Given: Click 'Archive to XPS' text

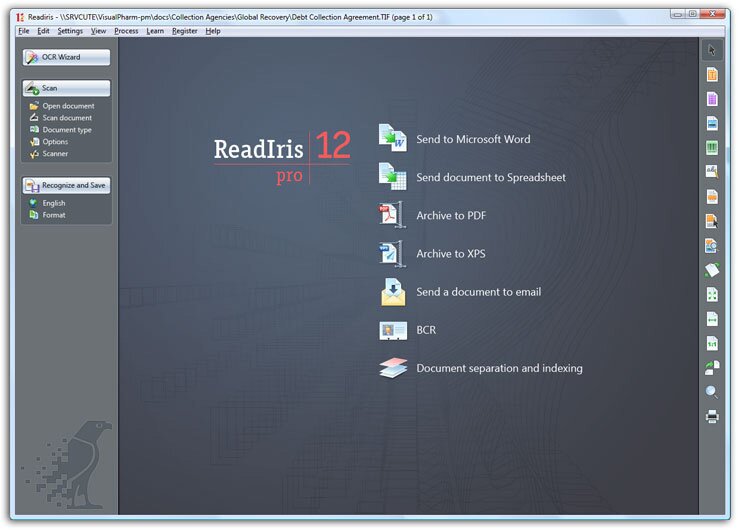Looking at the screenshot, I should tap(451, 254).
